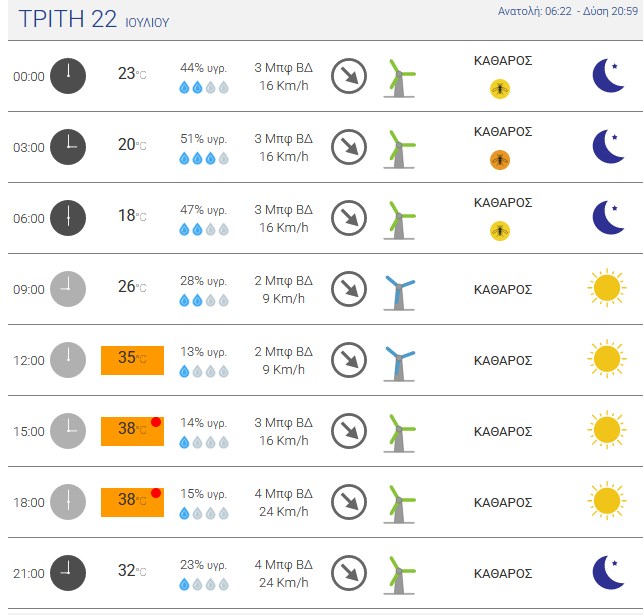The image size is (644, 615).
Task: Click ΚΑΘΑΡΟΣ label in 09:00 row
Action: pyautogui.click(x=503, y=290)
